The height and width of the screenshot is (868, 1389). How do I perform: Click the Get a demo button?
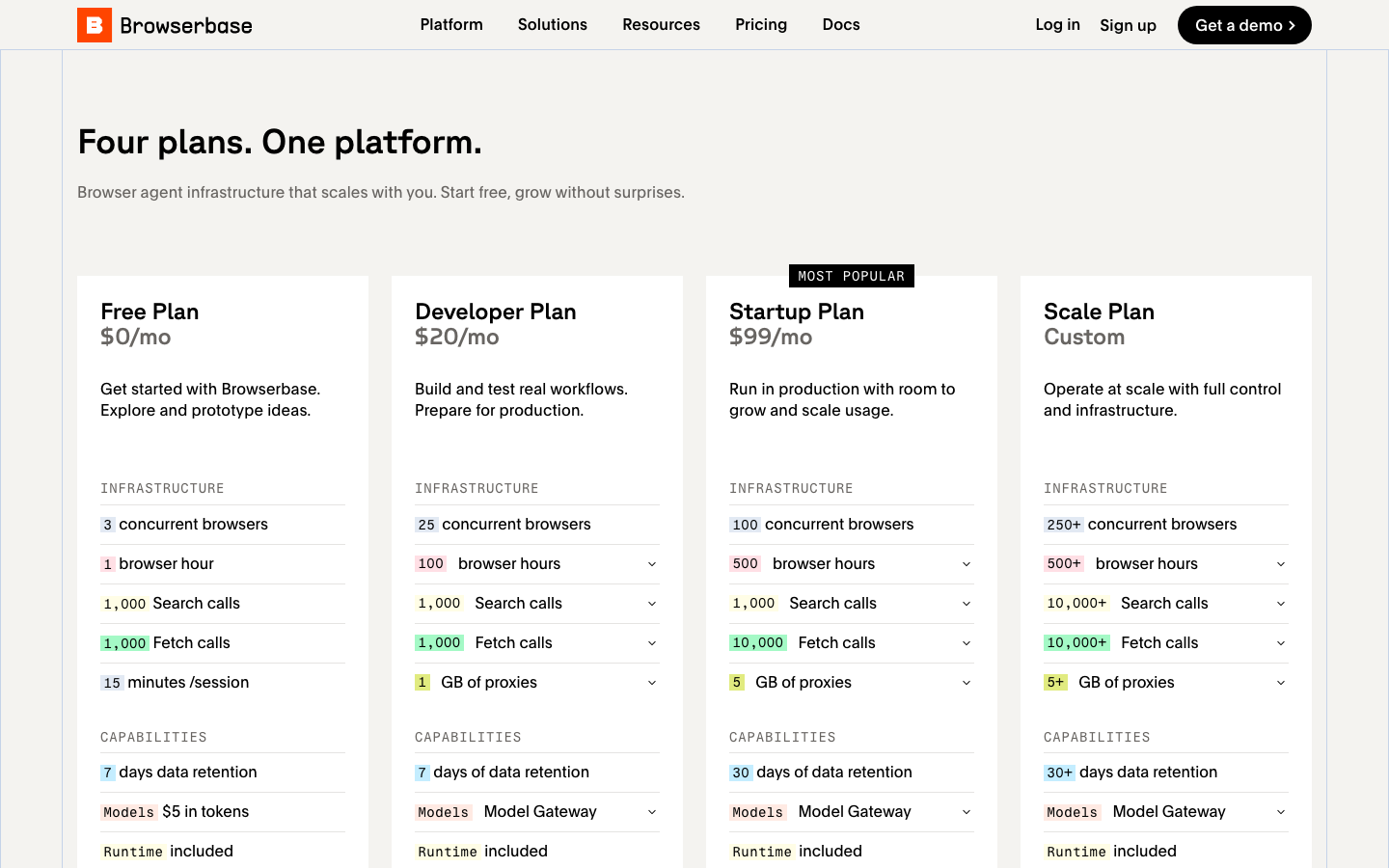(x=1244, y=25)
